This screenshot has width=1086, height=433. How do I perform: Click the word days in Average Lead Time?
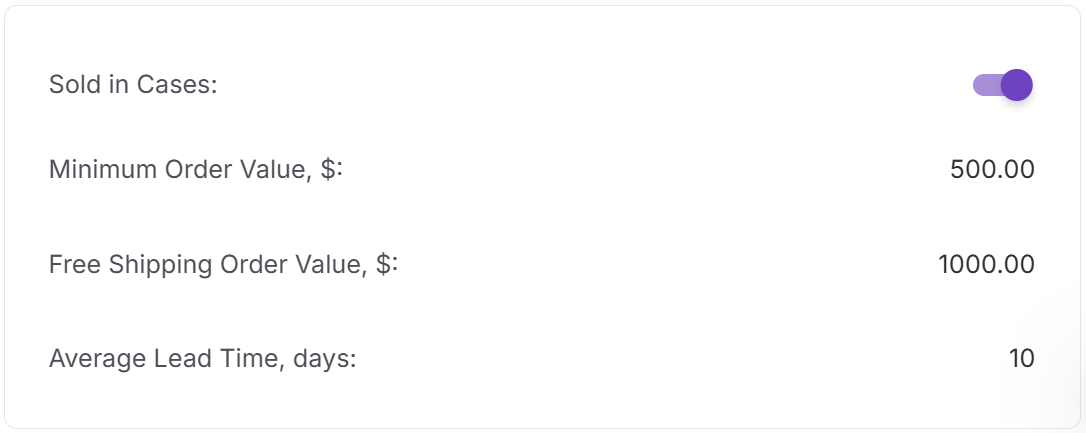click(324, 358)
